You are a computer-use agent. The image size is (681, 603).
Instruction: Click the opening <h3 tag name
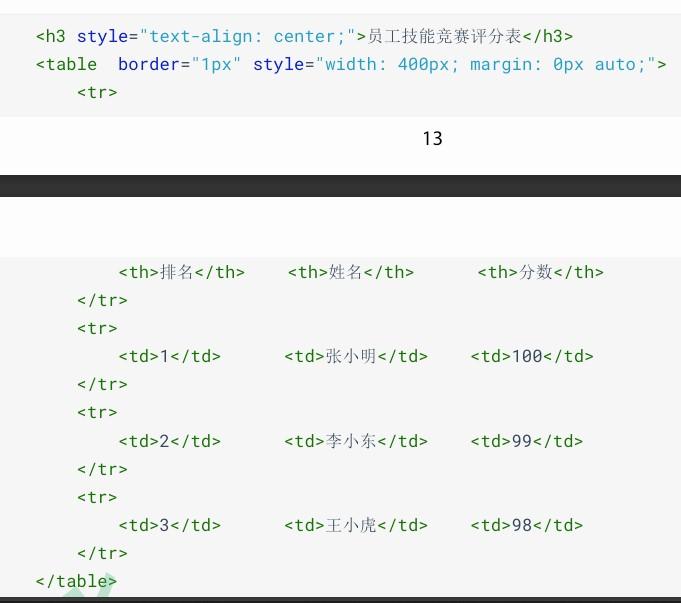(x=50, y=36)
